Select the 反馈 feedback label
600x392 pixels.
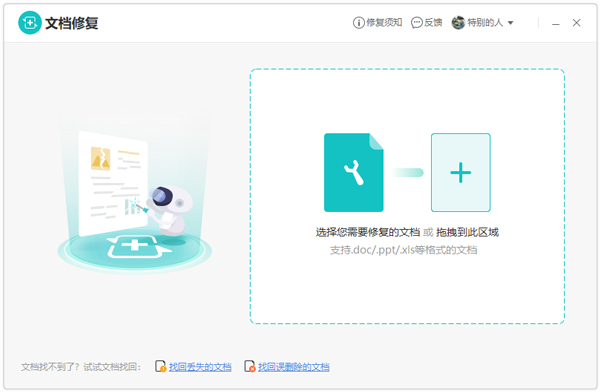coord(433,23)
